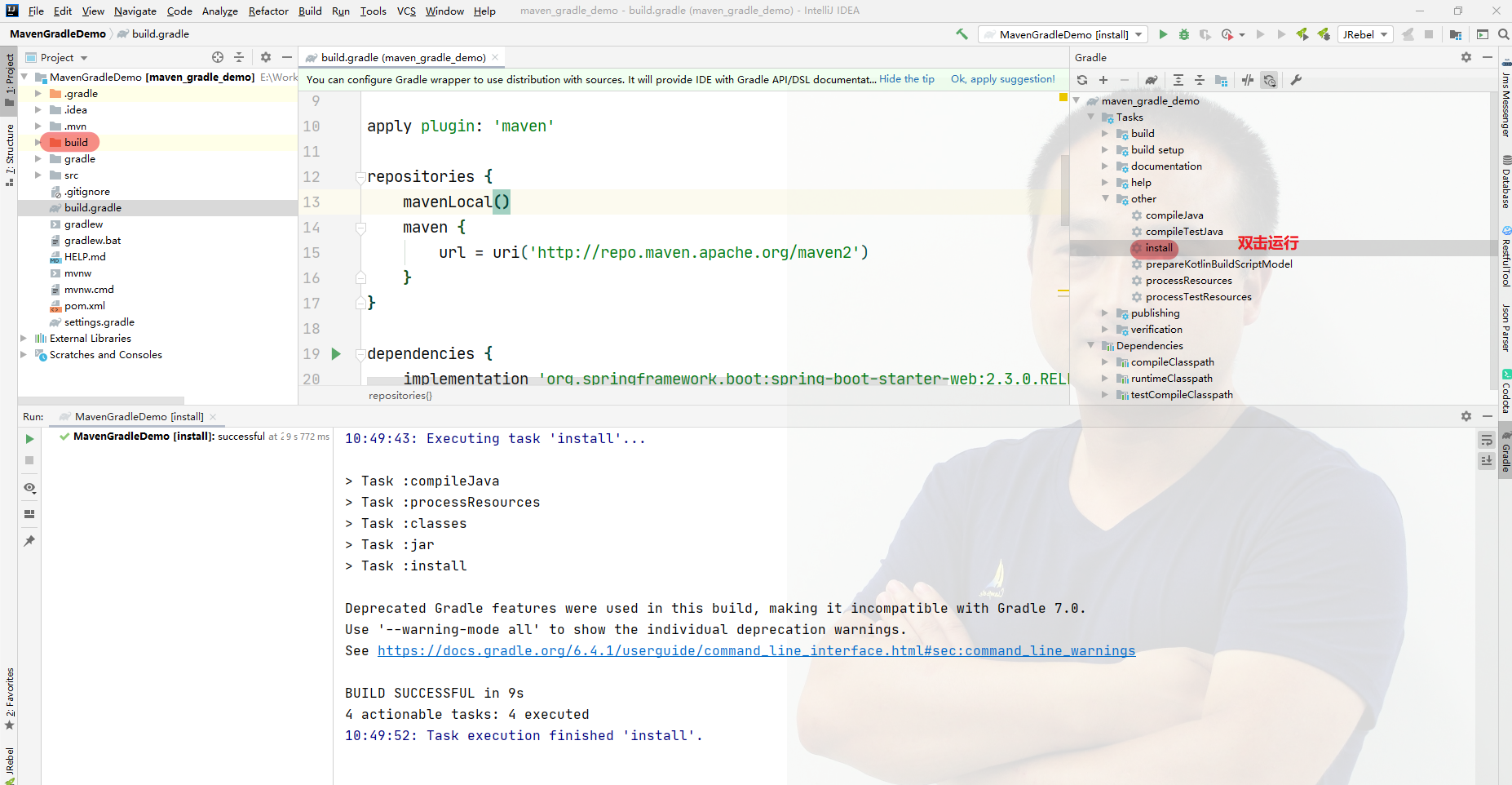The image size is (1512, 785).
Task: Click the JRebel run rocket icon
Action: point(1302,34)
